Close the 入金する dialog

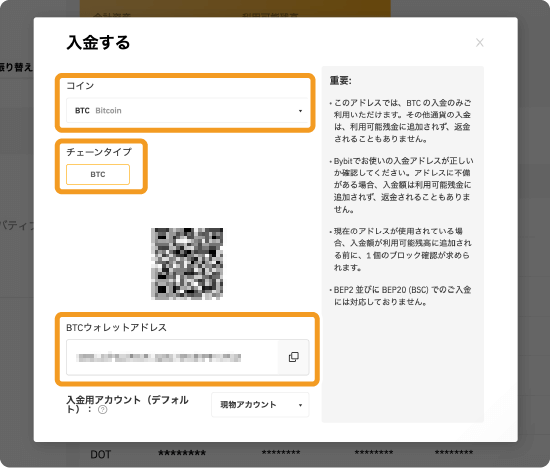pyautogui.click(x=479, y=42)
